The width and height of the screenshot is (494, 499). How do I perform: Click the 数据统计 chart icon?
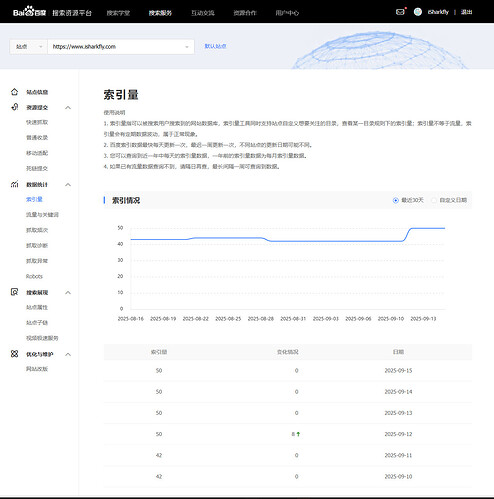click(x=14, y=184)
